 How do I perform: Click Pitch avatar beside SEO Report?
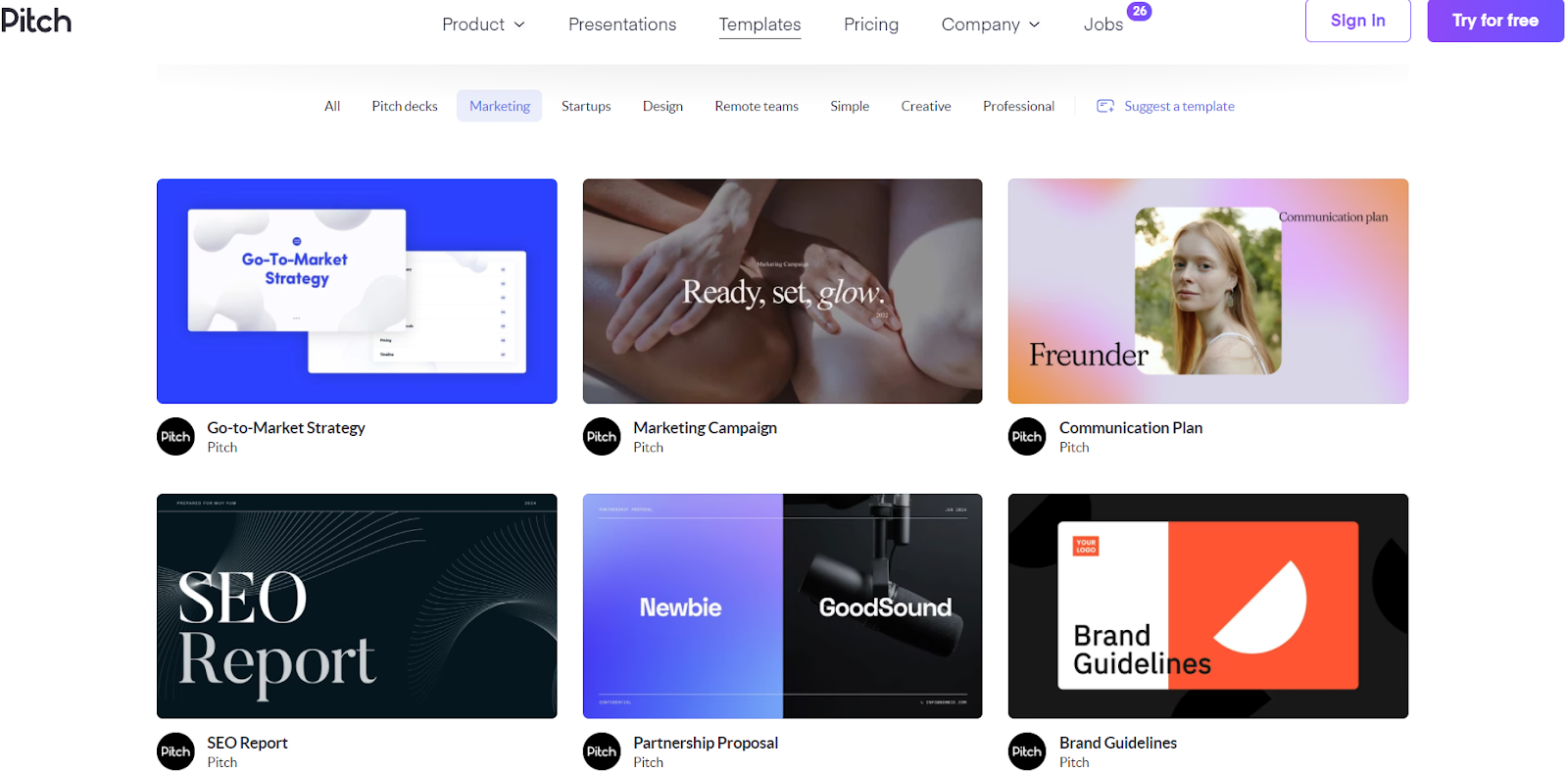point(176,751)
